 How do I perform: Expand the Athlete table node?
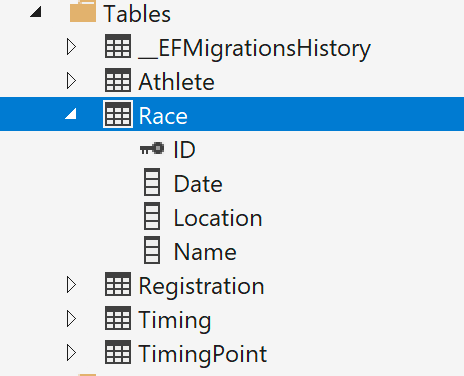pyautogui.click(x=71, y=81)
